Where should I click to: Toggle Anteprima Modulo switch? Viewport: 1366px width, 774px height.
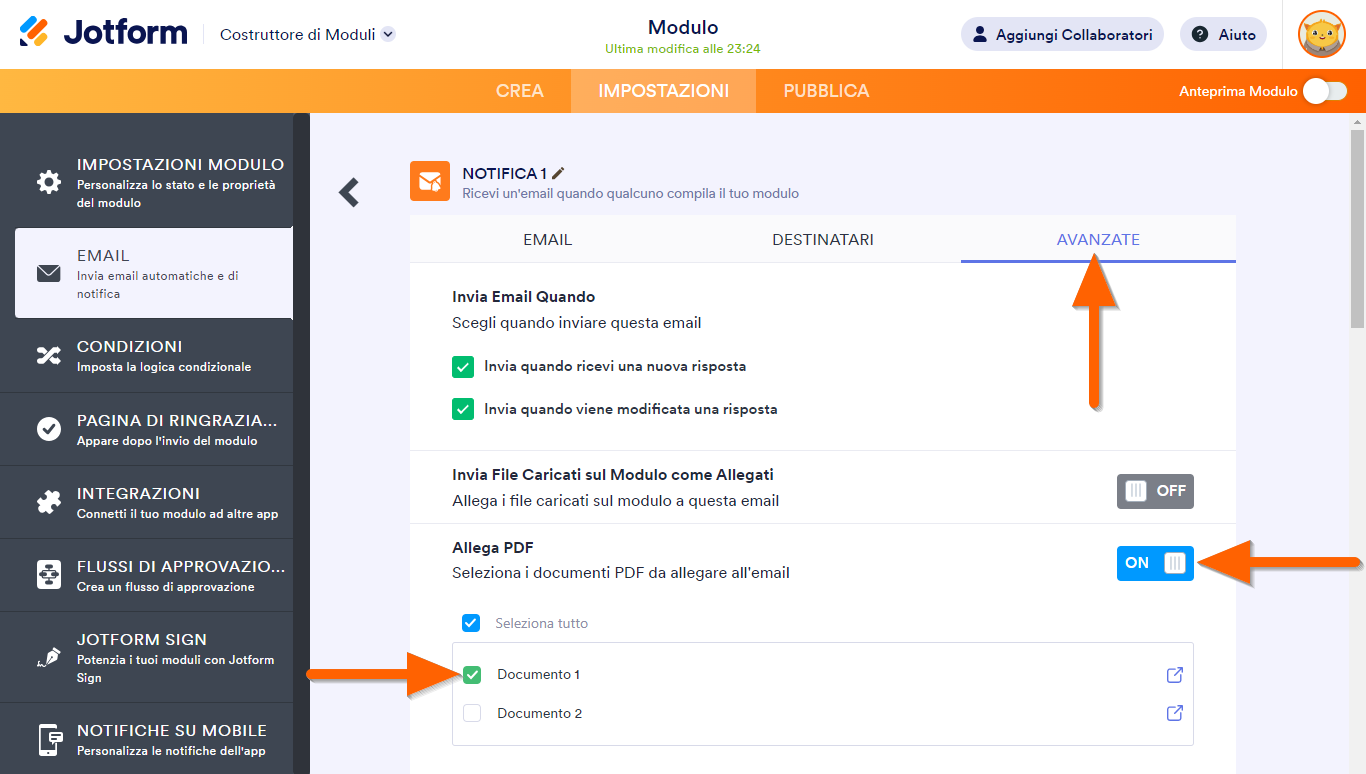pos(1324,91)
